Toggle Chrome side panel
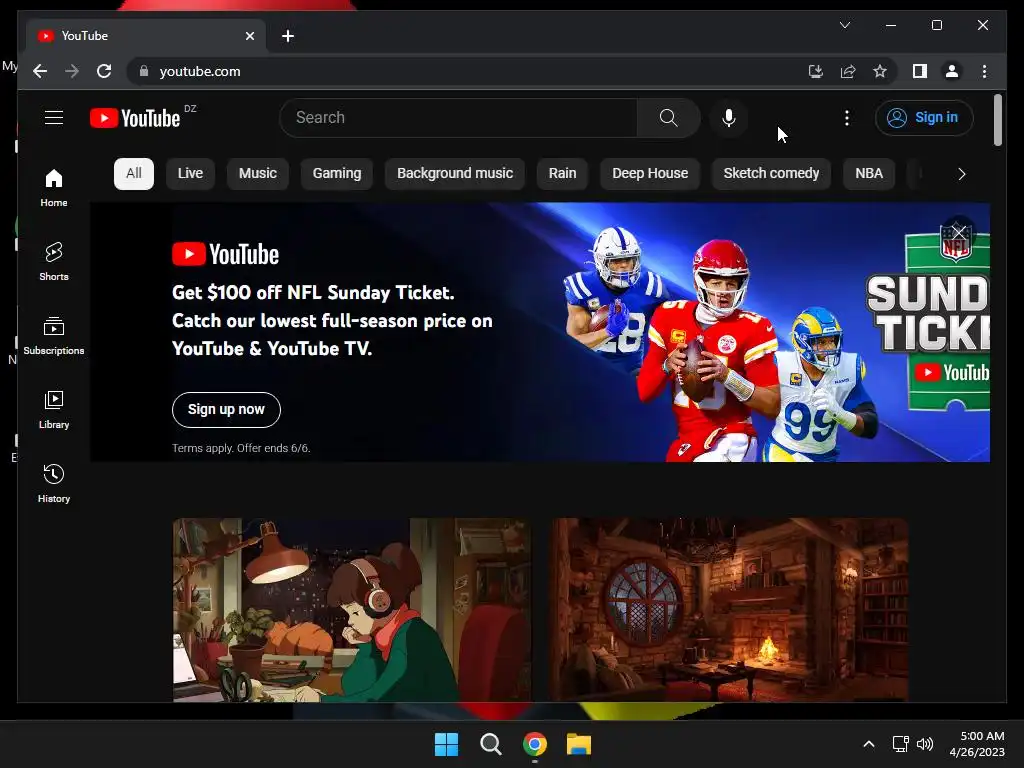 pyautogui.click(x=920, y=71)
